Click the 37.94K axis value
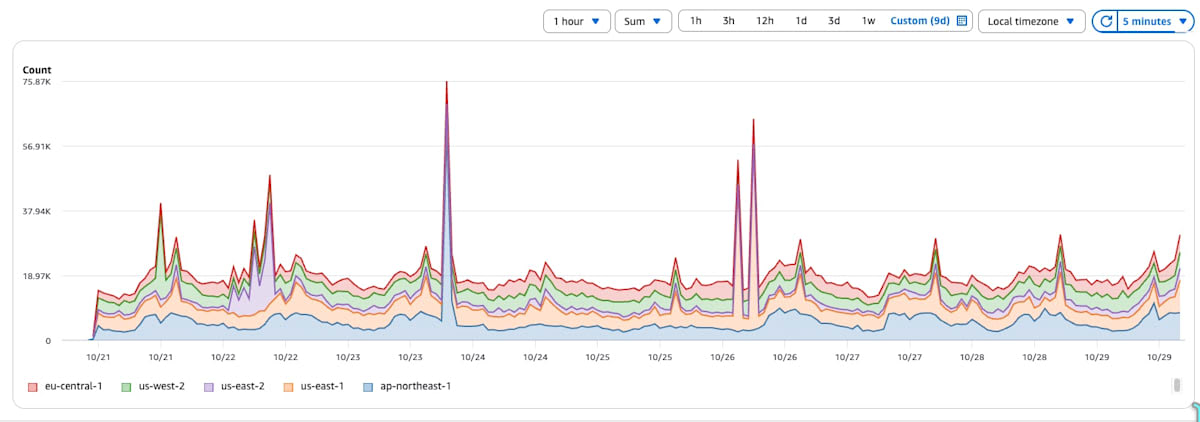1200x422 pixels. tap(37, 212)
